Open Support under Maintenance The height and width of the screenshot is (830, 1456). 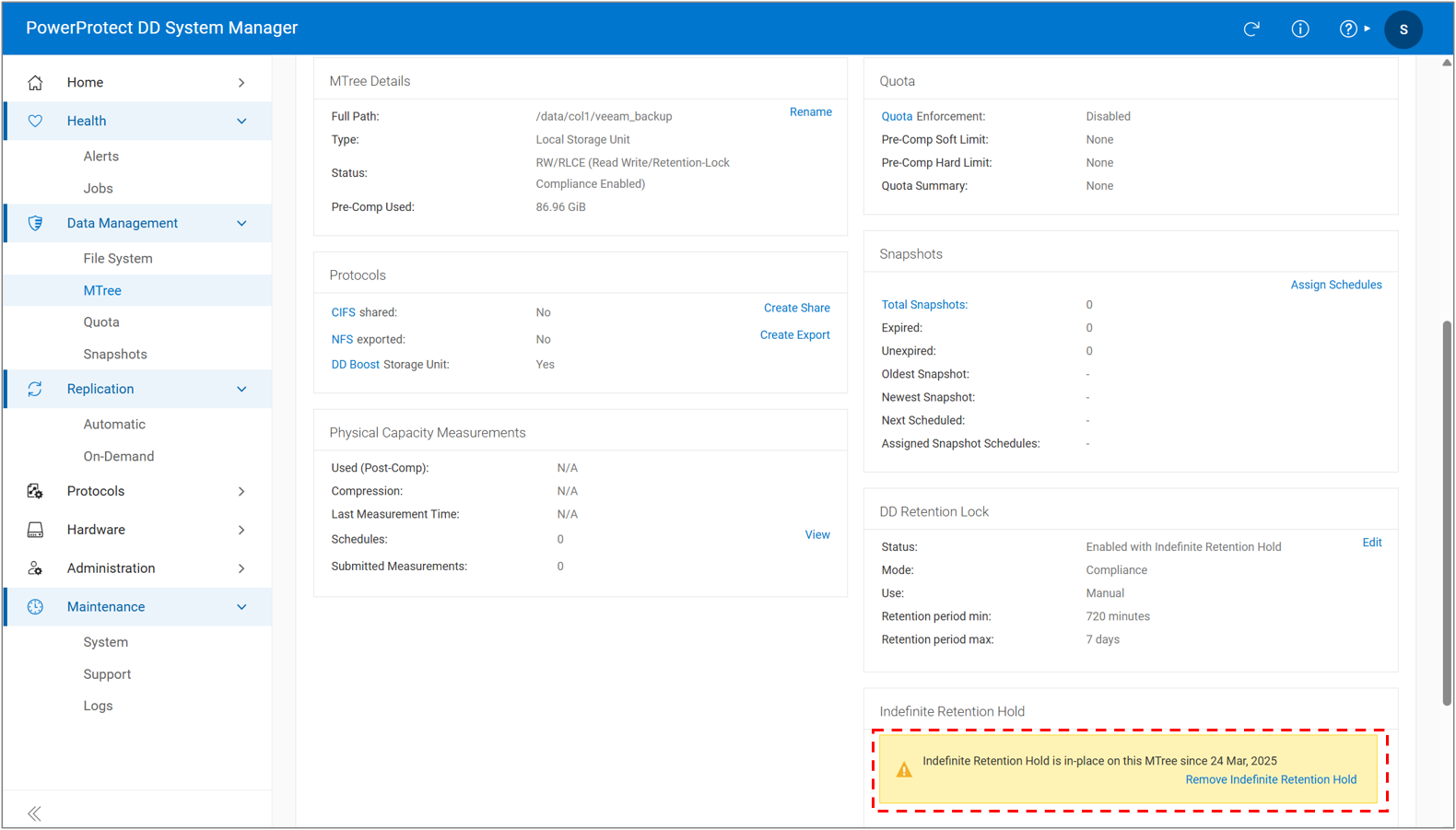(107, 674)
